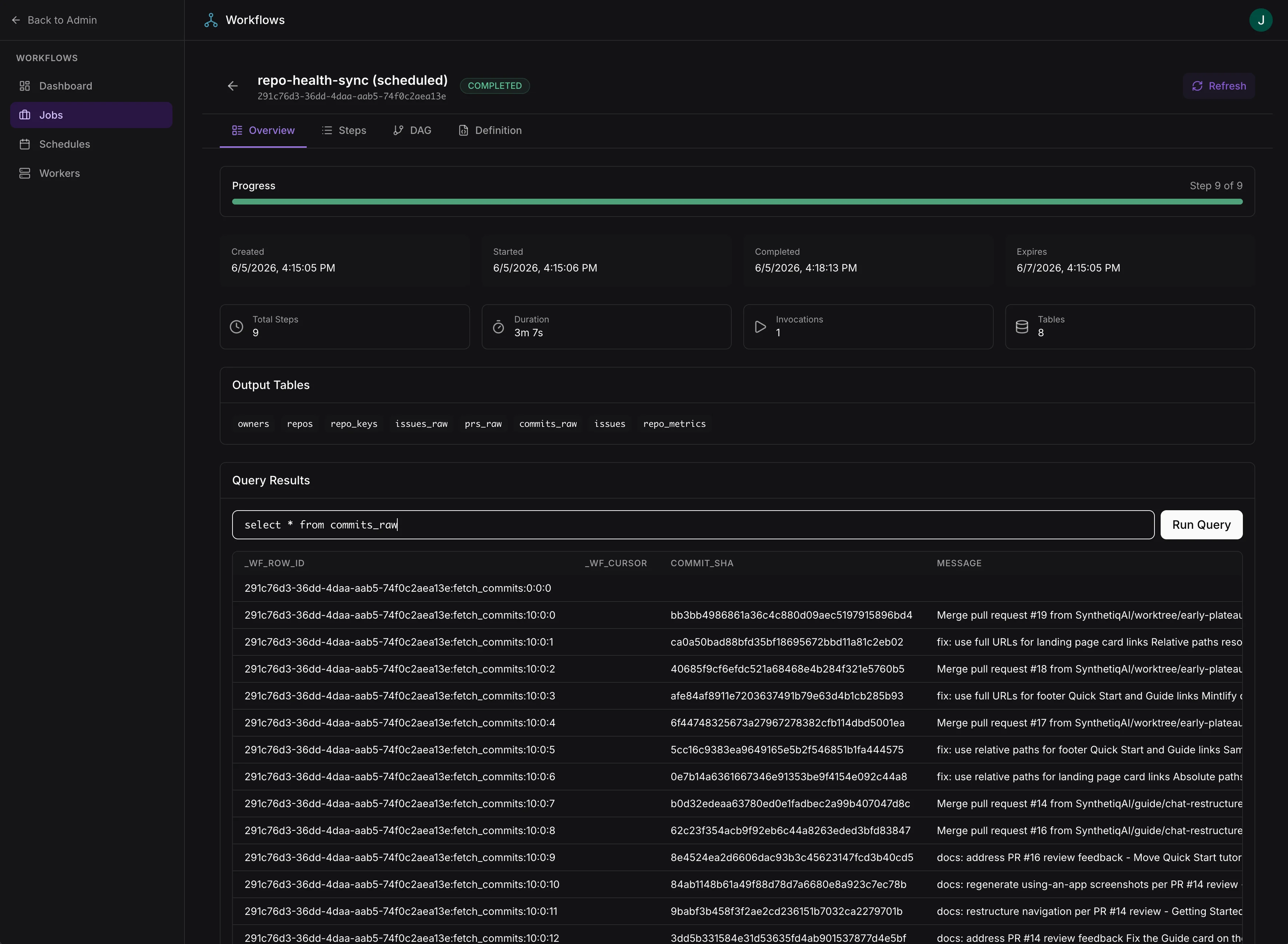Click the COMPLETED status badge

coord(494,86)
